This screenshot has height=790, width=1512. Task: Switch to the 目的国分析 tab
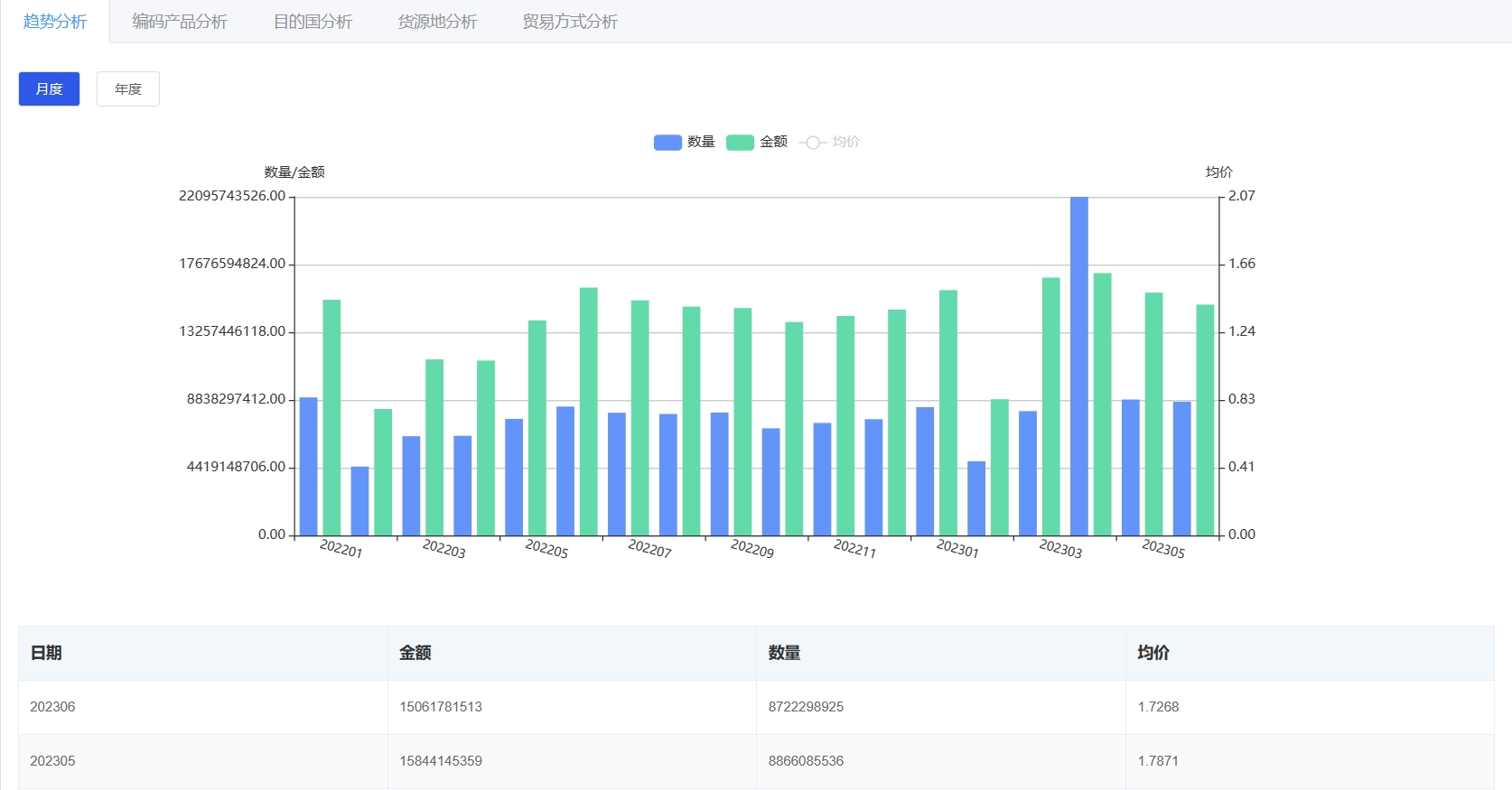pos(313,22)
